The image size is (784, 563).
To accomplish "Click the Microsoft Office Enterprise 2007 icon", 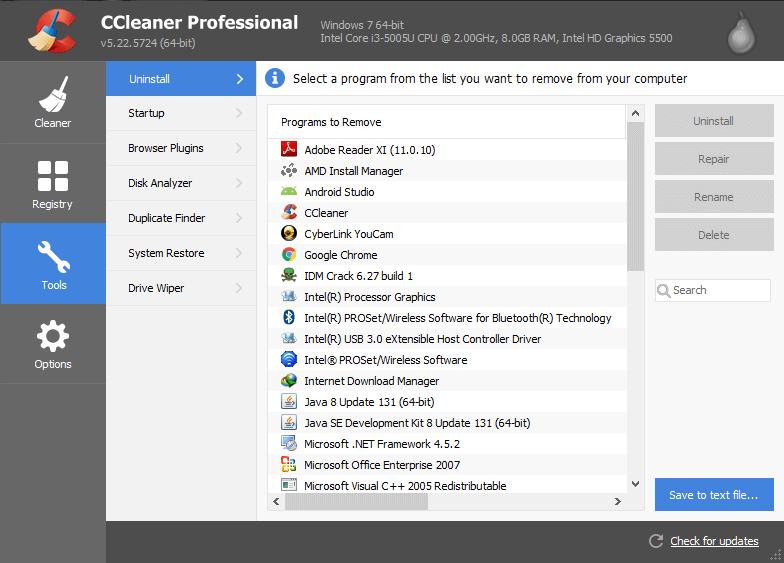I will click(x=288, y=464).
